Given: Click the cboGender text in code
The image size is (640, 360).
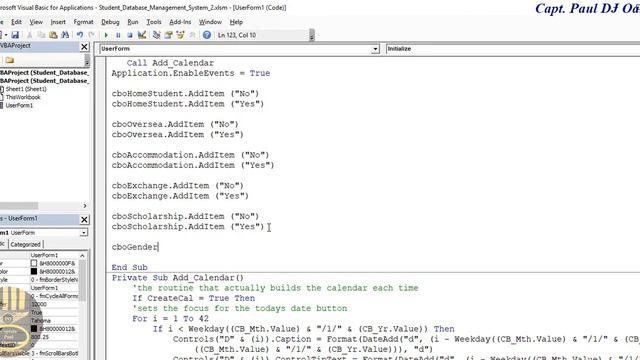Looking at the screenshot, I should 135,247.
